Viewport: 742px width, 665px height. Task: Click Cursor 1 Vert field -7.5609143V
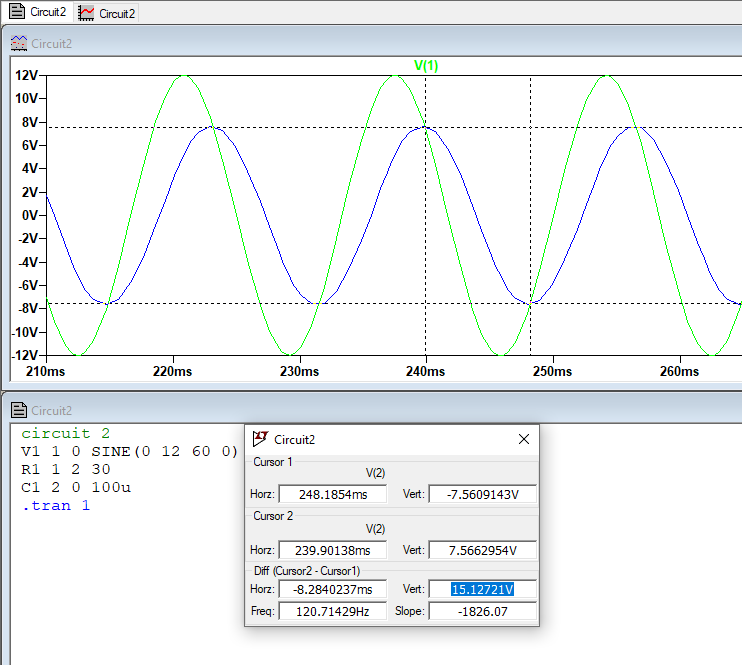click(482, 494)
